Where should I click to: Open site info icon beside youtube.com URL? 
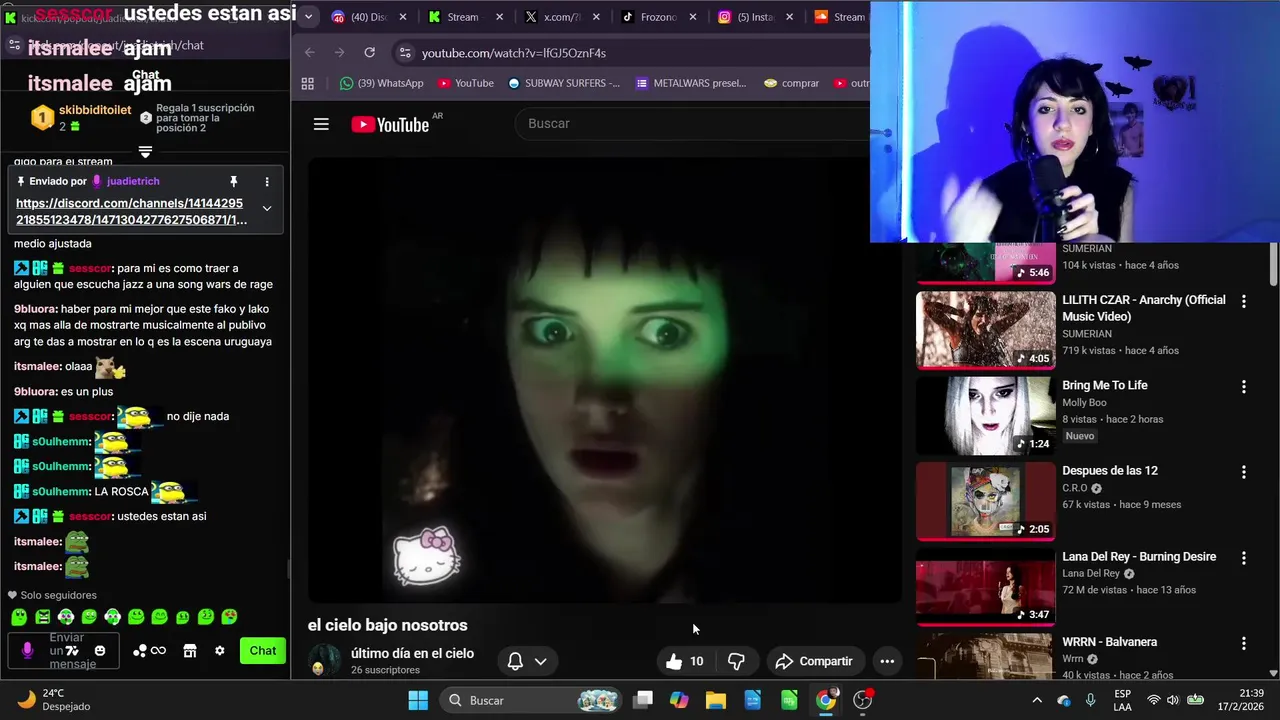pos(404,52)
